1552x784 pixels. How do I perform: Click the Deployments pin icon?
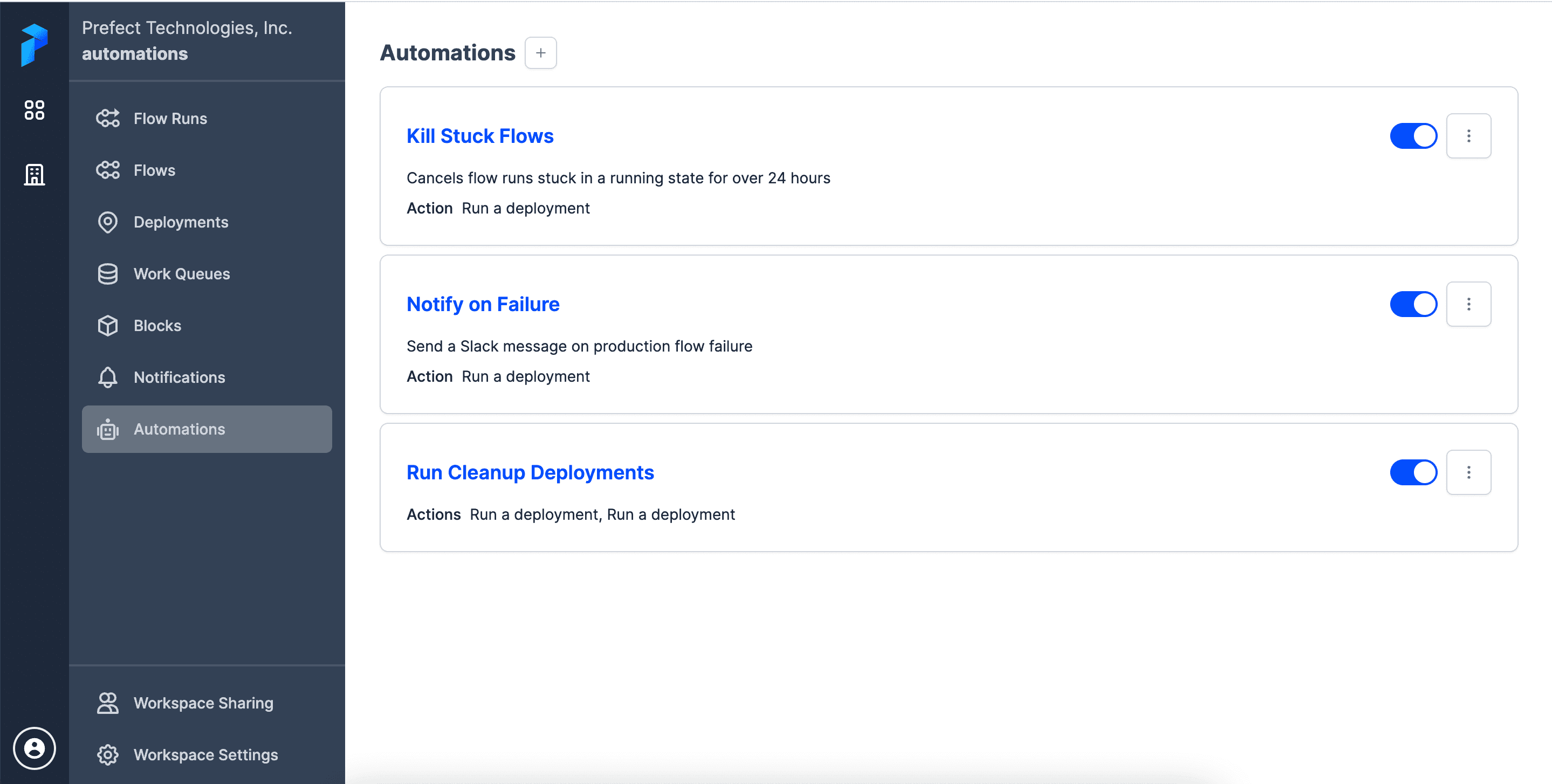[108, 222]
